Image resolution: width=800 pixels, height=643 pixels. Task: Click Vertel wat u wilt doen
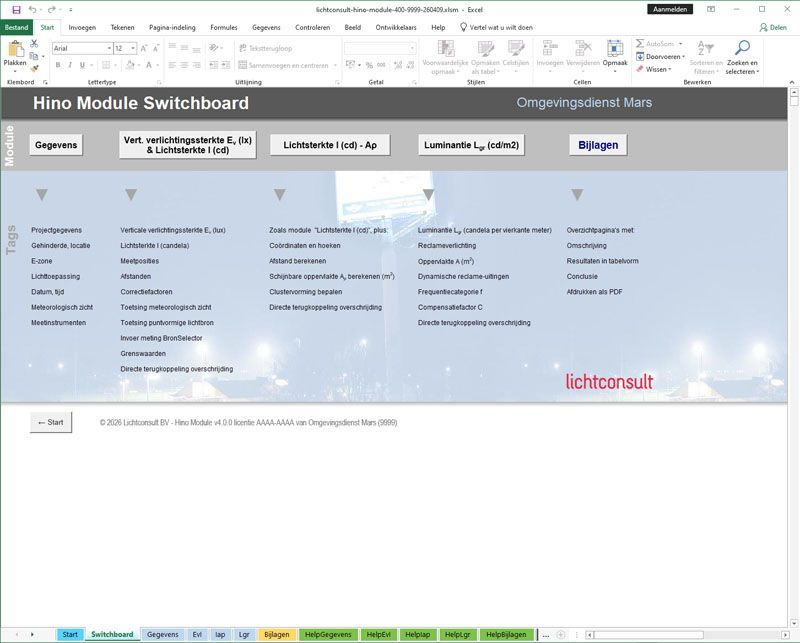[496, 28]
